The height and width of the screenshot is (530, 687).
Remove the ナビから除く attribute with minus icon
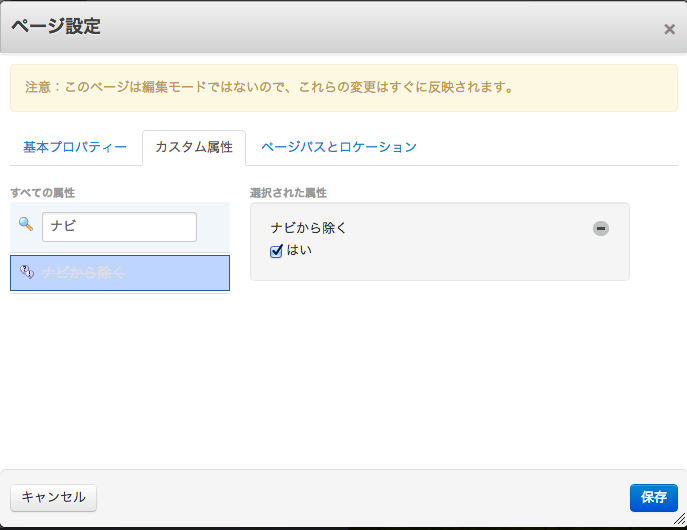600,228
